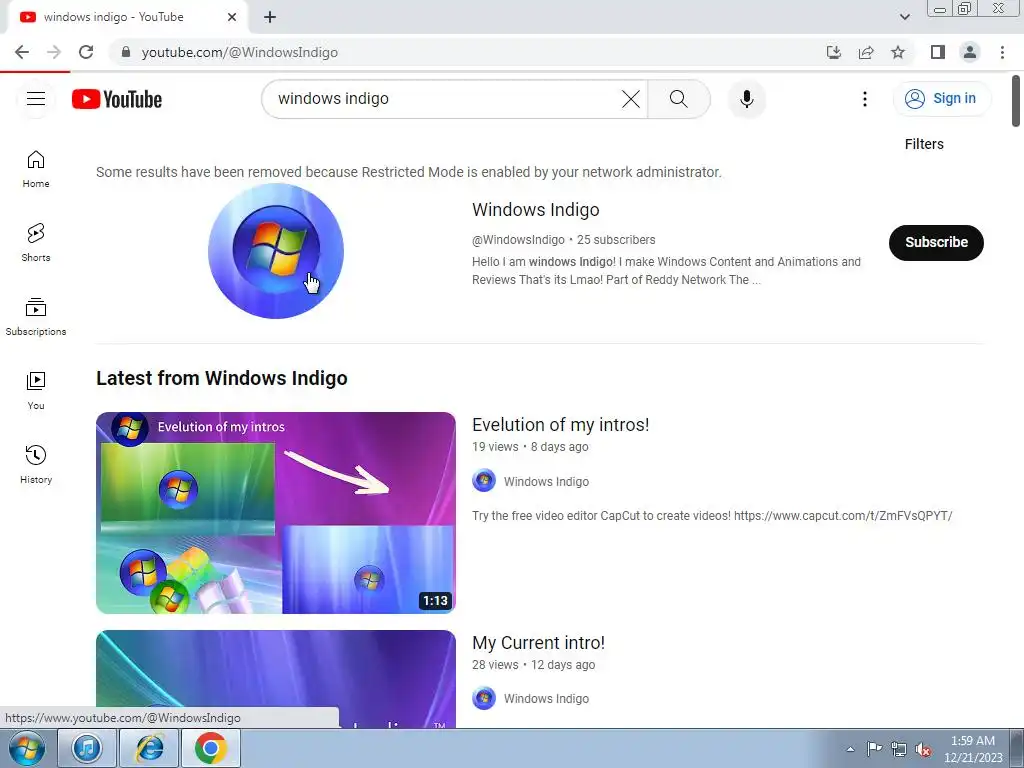The width and height of the screenshot is (1024, 768).
Task: Reload the page
Action: pos(86,52)
